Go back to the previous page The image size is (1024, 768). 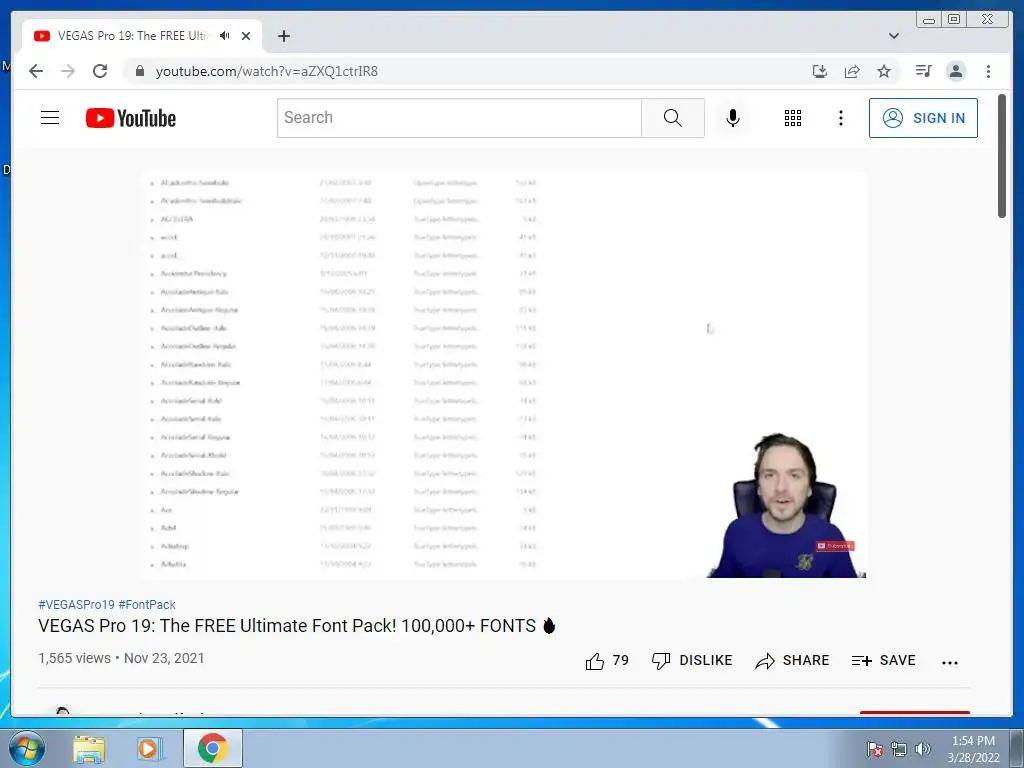click(36, 71)
